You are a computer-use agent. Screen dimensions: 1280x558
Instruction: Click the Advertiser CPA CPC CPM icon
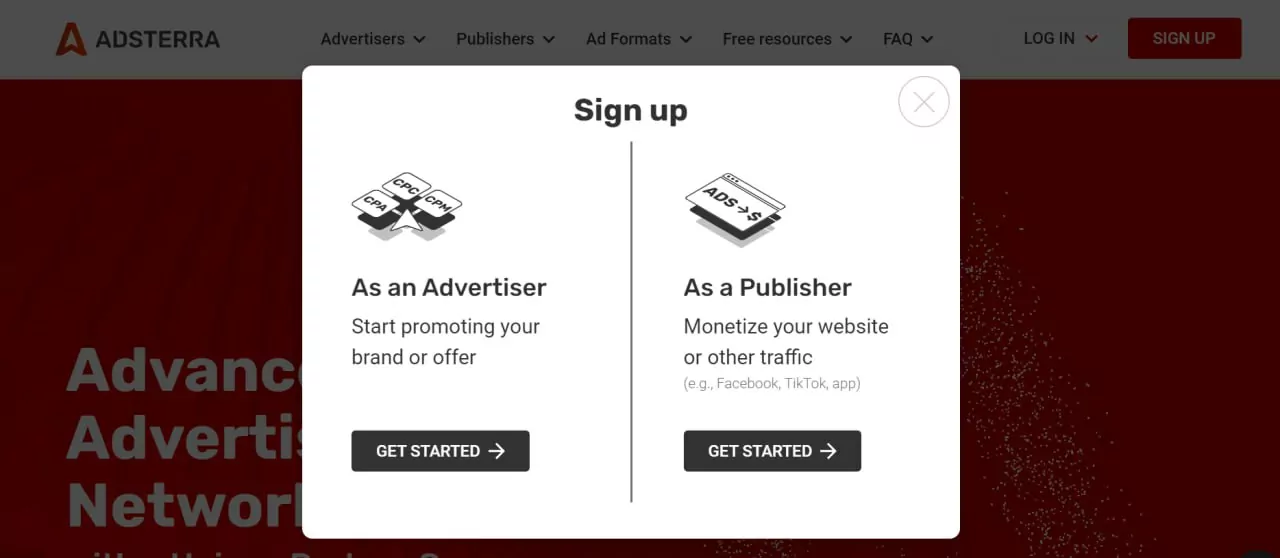coord(406,205)
